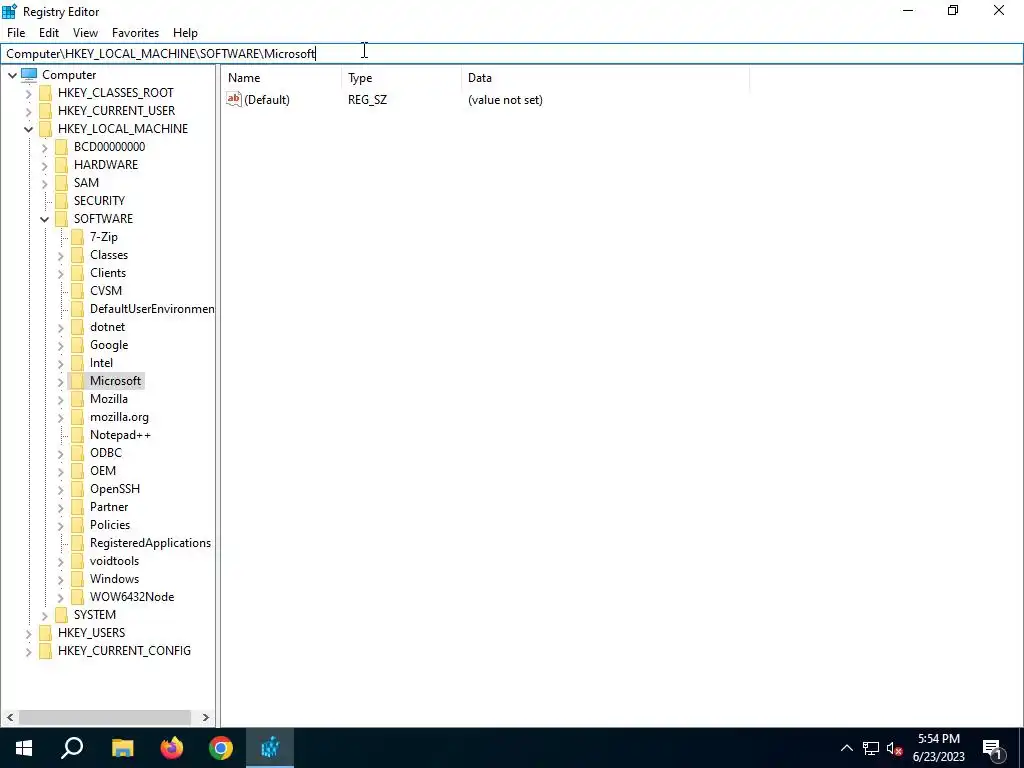Sort values by Type column header

coord(401,78)
